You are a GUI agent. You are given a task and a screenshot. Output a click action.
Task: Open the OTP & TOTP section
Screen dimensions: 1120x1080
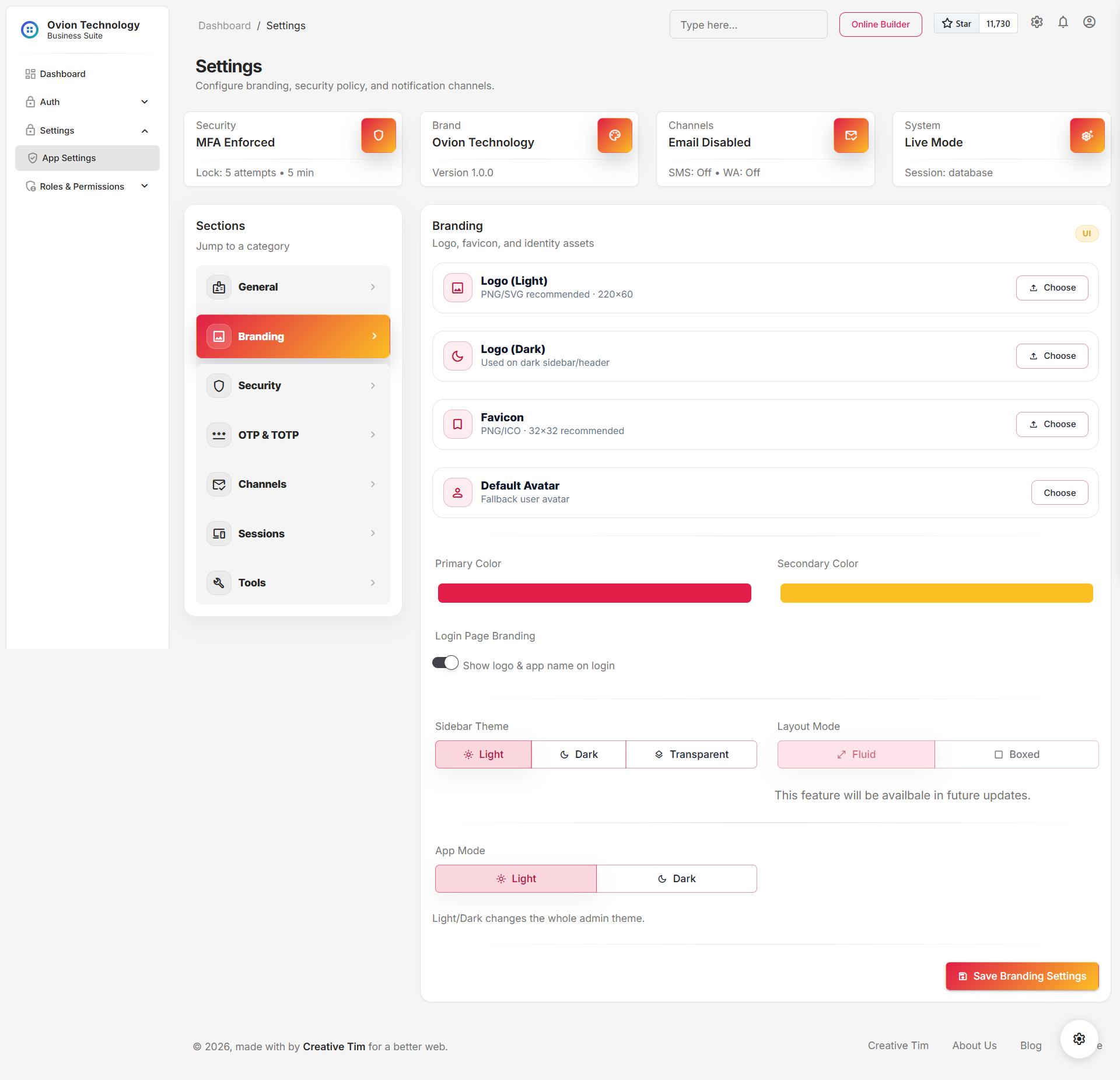click(293, 434)
